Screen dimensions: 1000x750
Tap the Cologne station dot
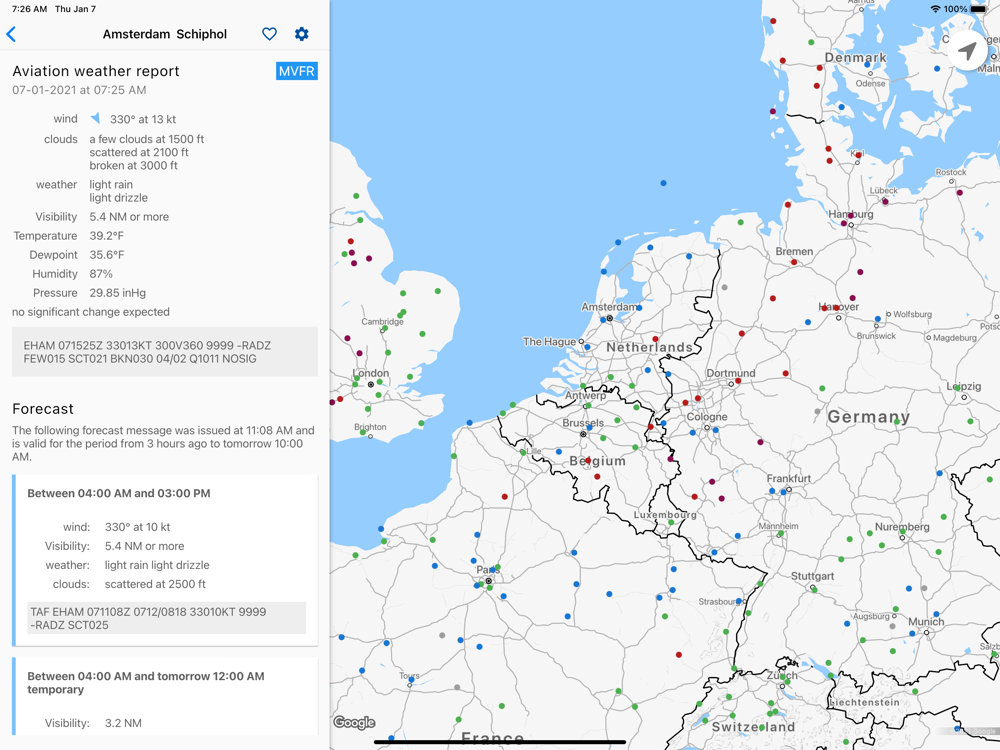tap(716, 430)
